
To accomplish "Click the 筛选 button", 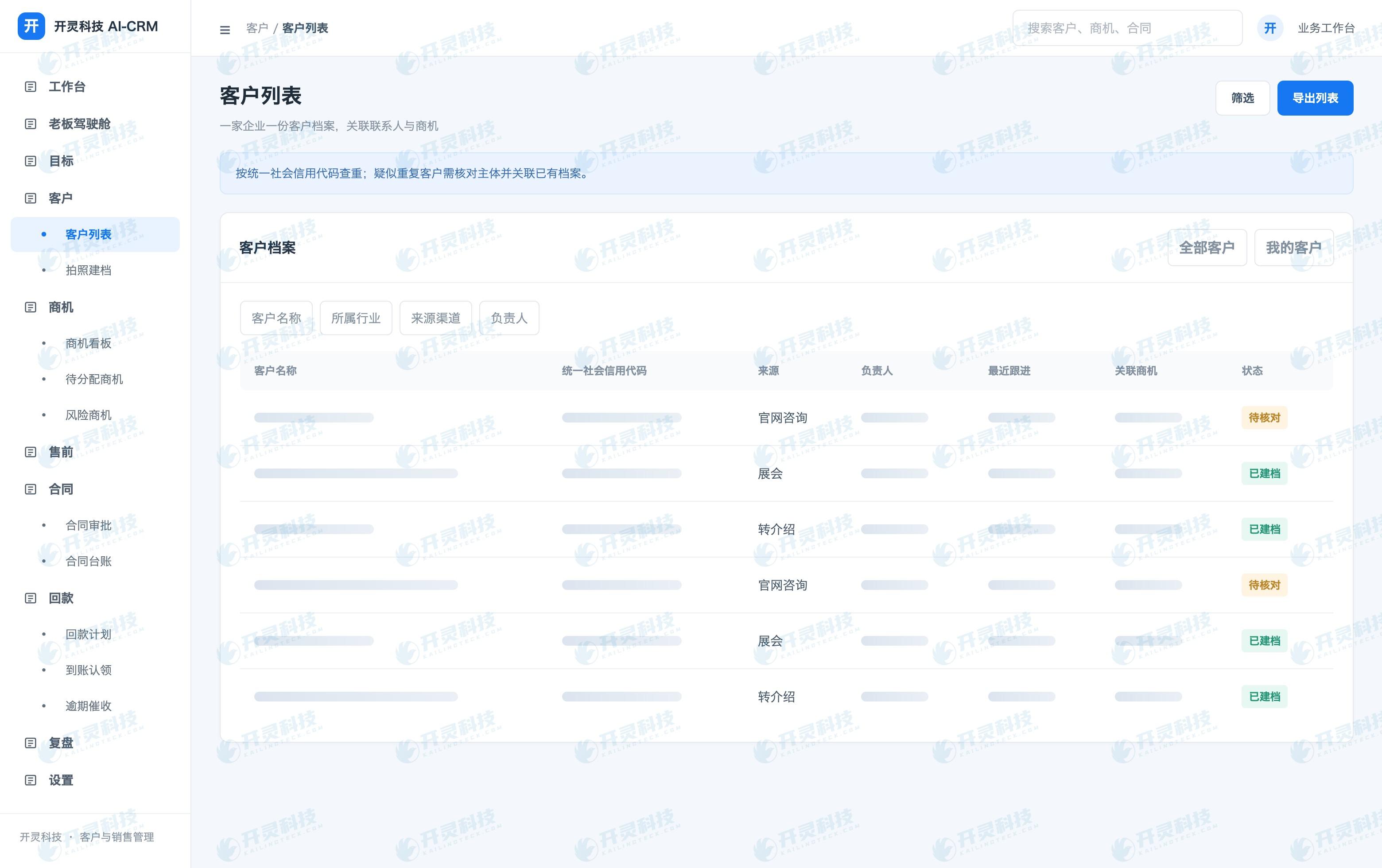I will (1242, 98).
